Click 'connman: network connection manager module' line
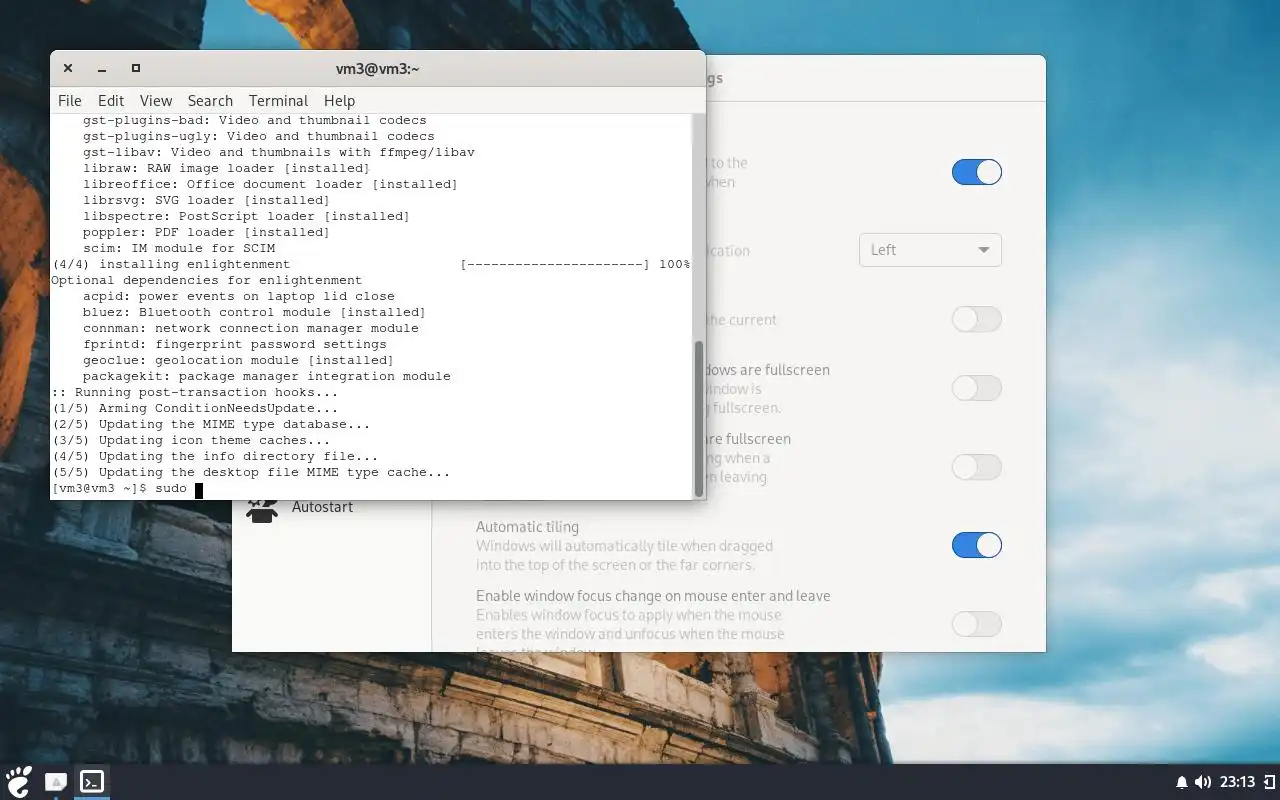This screenshot has width=1280, height=800. [x=251, y=328]
